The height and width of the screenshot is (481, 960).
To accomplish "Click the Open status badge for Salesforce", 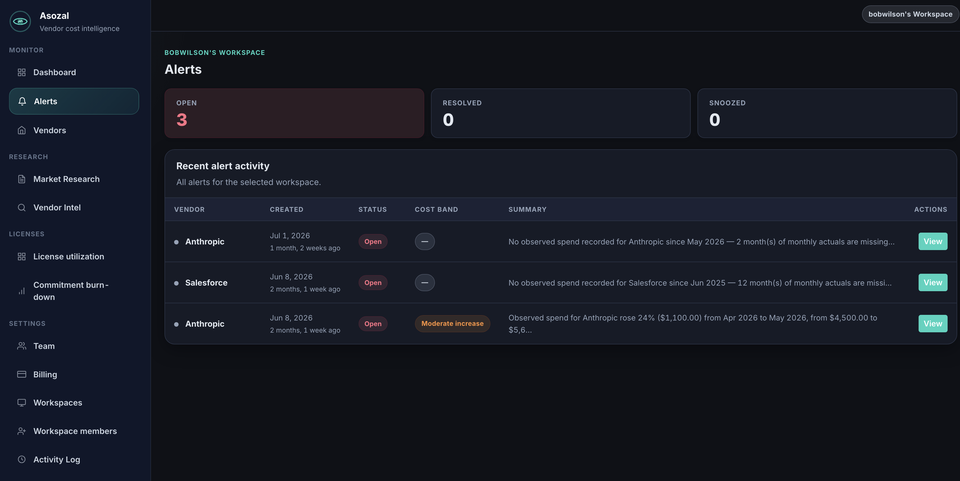I will coord(373,283).
